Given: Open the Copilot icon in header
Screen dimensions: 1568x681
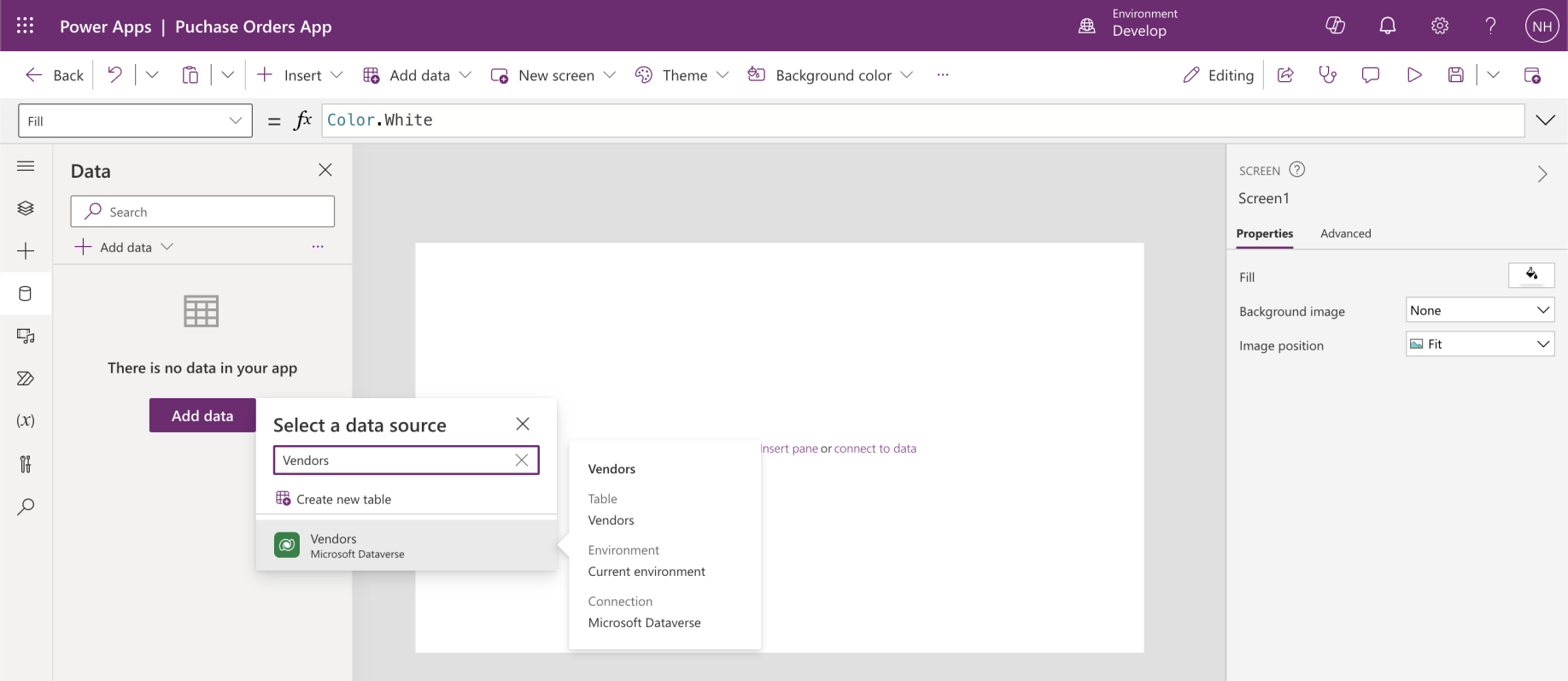Looking at the screenshot, I should (x=1336, y=26).
